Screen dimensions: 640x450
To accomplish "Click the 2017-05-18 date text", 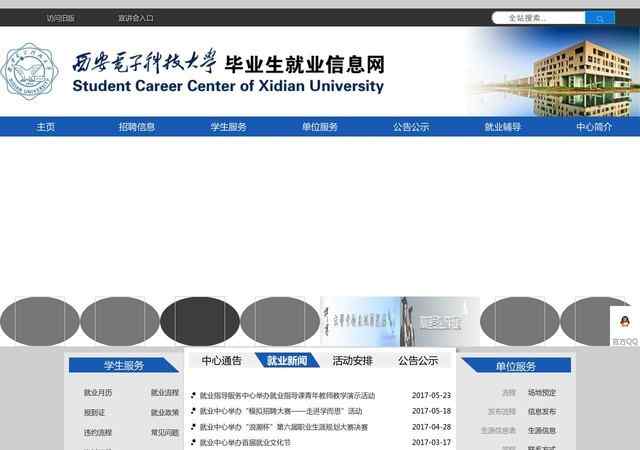I will [x=431, y=411].
